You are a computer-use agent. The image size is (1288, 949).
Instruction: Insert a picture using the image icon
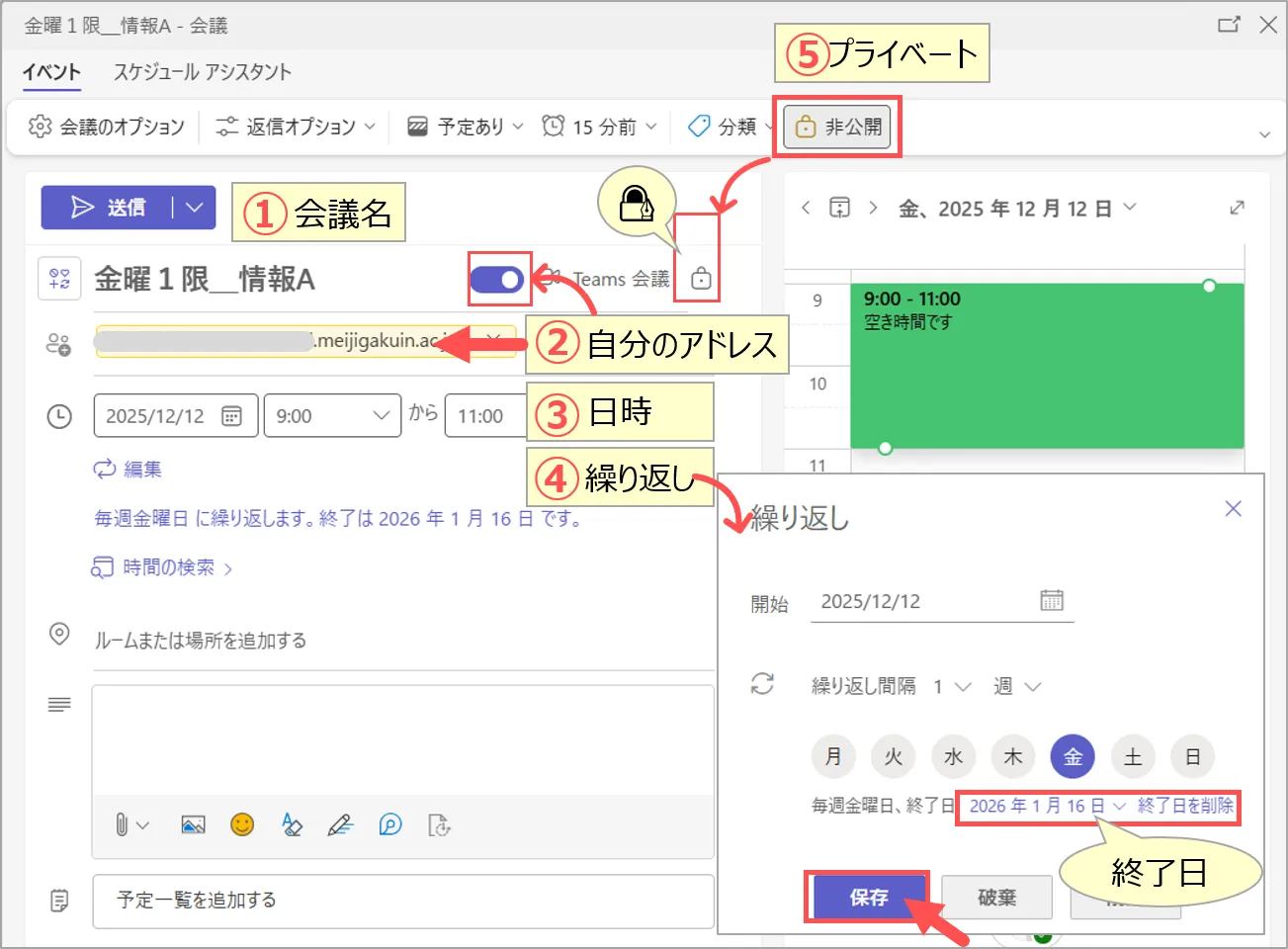193,824
